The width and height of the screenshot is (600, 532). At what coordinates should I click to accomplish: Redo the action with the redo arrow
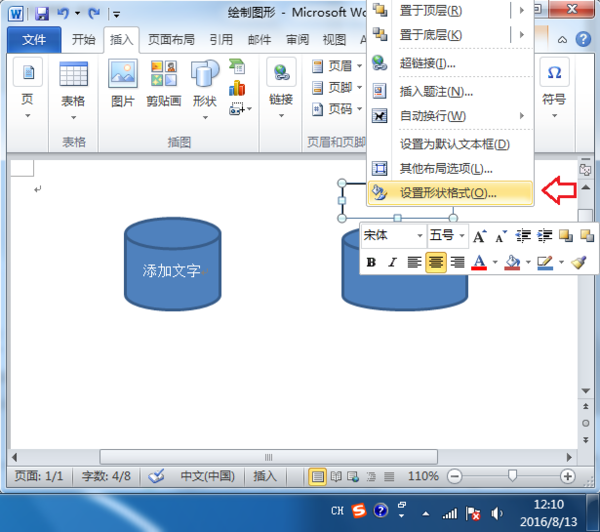pyautogui.click(x=94, y=14)
